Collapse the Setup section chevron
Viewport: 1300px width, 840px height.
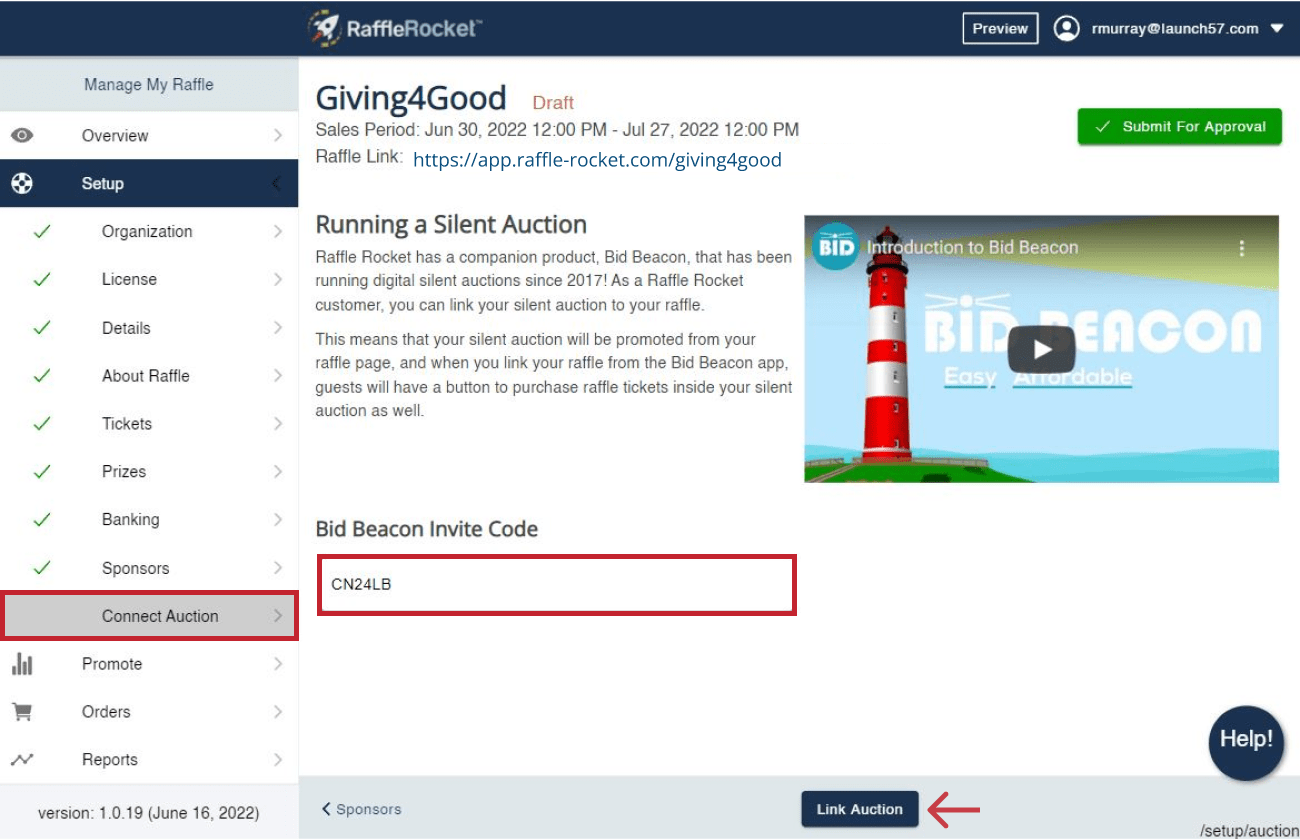click(x=277, y=184)
